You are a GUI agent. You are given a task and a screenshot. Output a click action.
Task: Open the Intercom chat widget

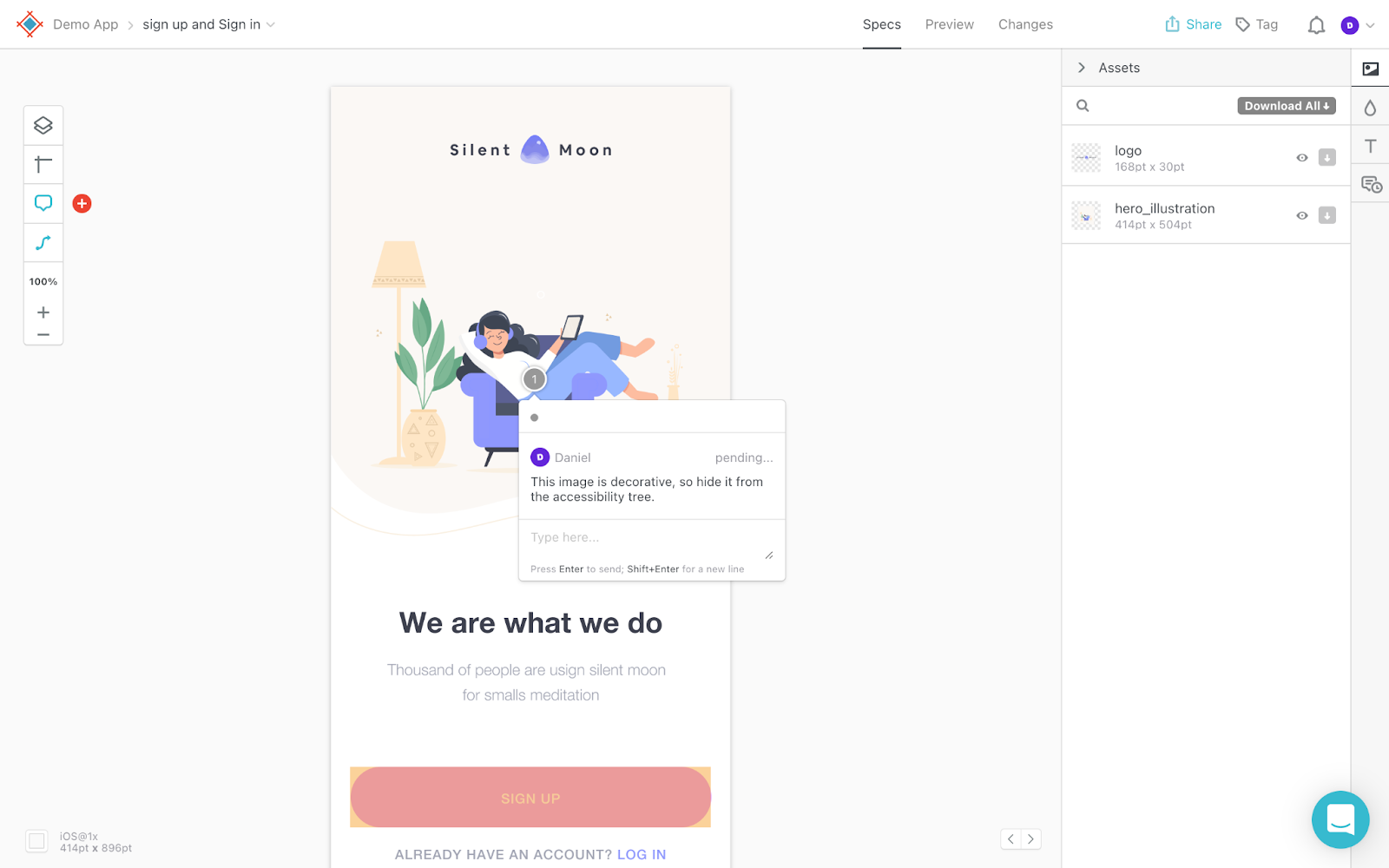pyautogui.click(x=1340, y=819)
